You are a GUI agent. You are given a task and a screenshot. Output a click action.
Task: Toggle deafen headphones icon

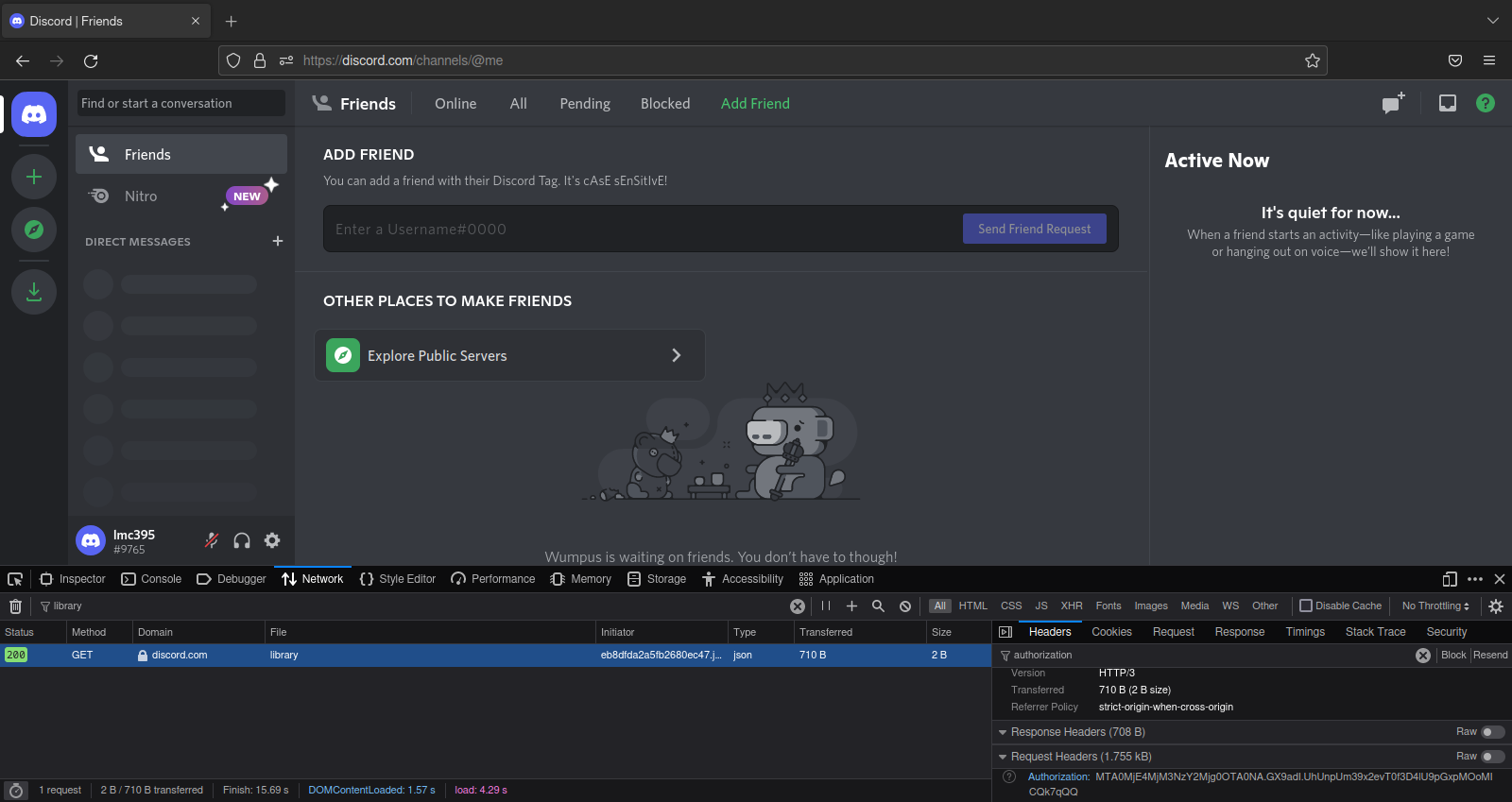click(242, 540)
